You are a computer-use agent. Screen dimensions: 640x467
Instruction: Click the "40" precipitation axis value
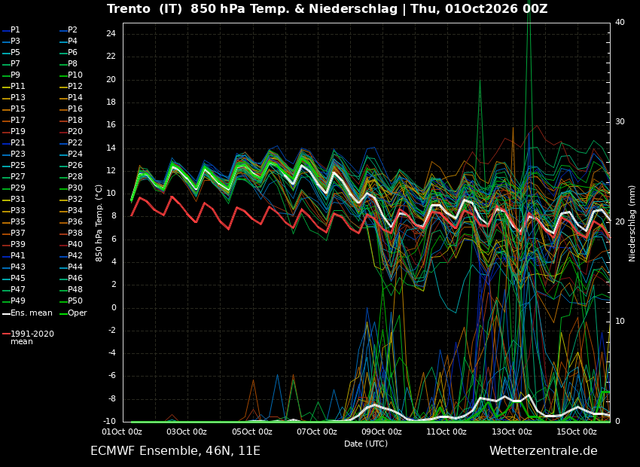click(x=620, y=22)
